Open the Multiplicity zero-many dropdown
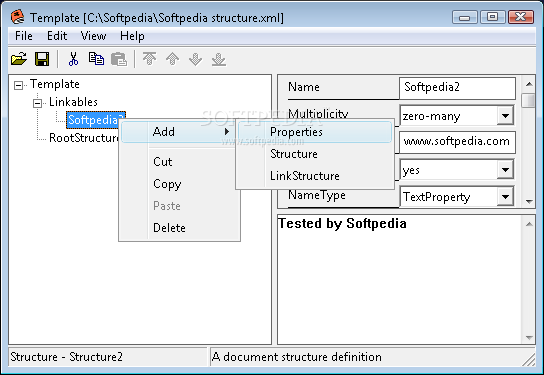 [x=505, y=116]
